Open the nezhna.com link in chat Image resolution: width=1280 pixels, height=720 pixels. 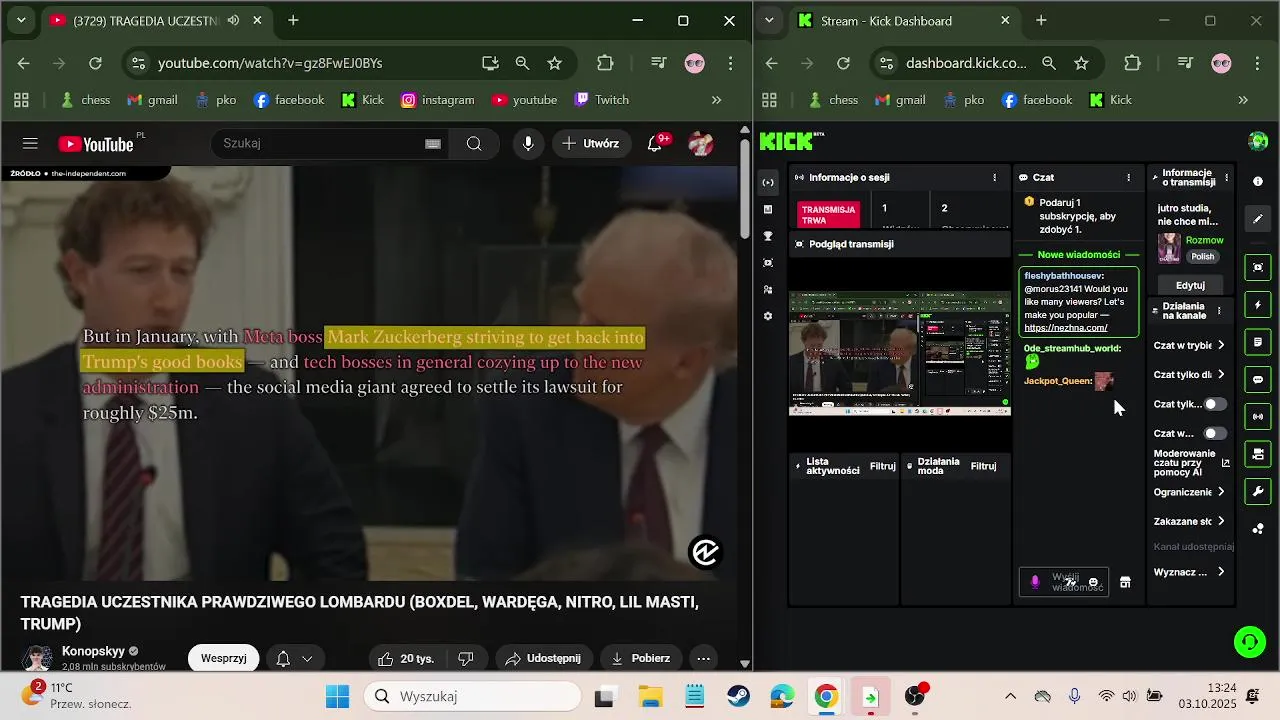pos(1065,328)
